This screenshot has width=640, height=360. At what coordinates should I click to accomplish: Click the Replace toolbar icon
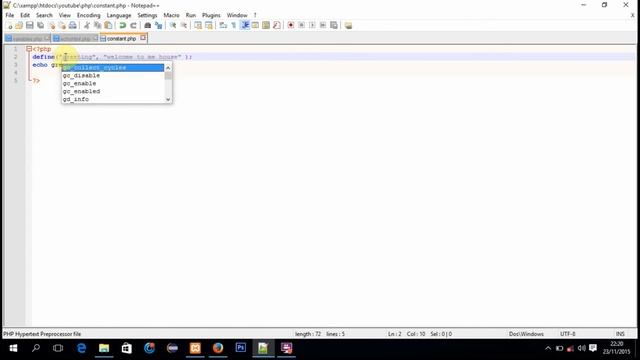coord(158,25)
